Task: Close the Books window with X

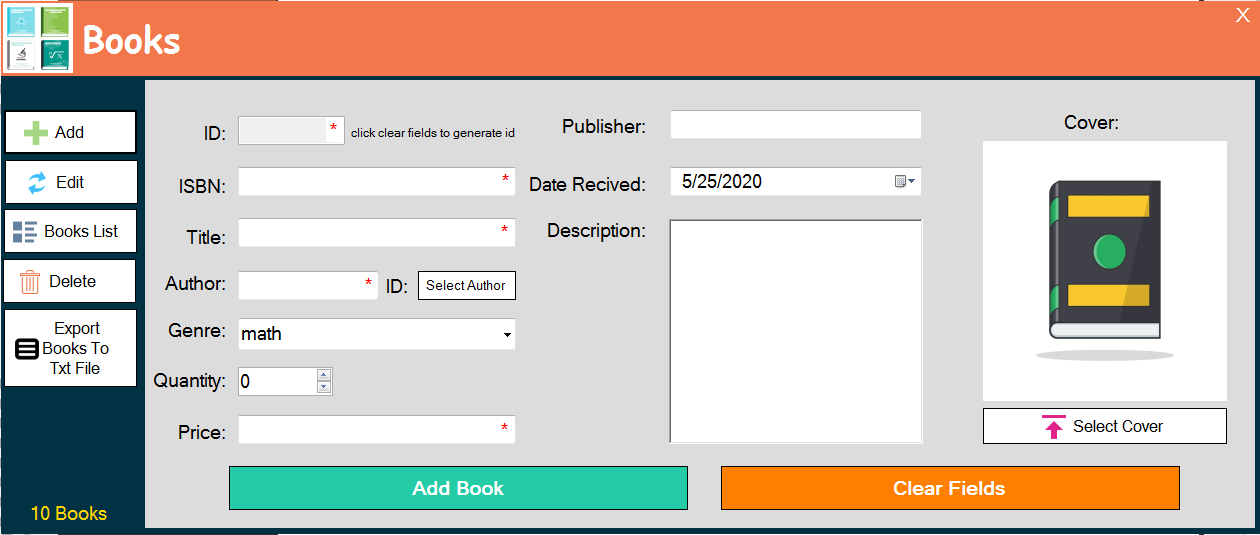Action: pyautogui.click(x=1243, y=14)
